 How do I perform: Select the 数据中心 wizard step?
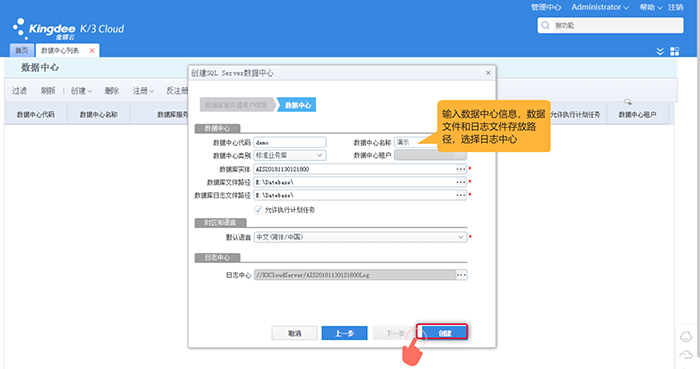tap(297, 105)
